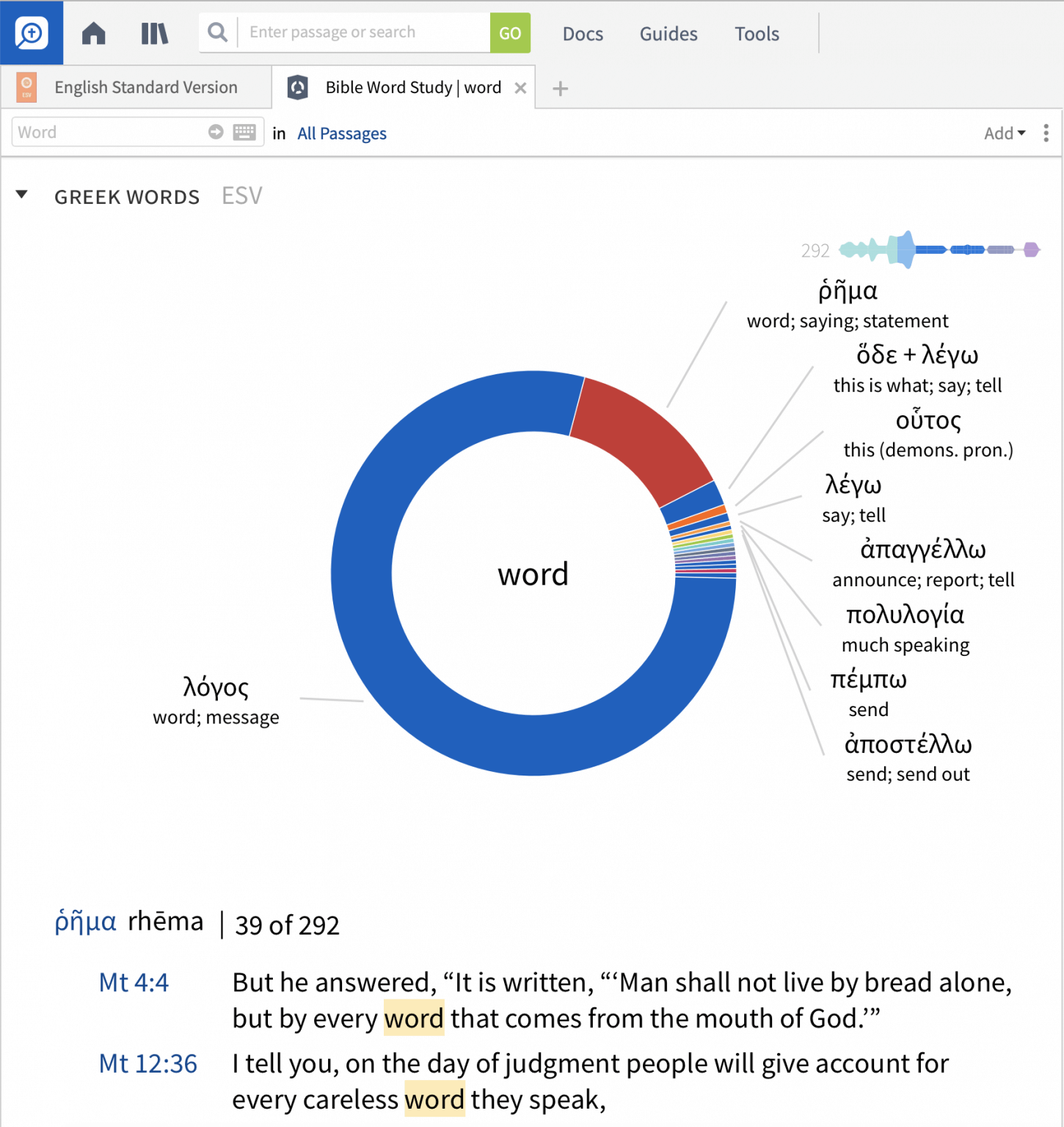Open the kebab menu next to Add
The width and height of the screenshot is (1064, 1127).
[x=1046, y=133]
